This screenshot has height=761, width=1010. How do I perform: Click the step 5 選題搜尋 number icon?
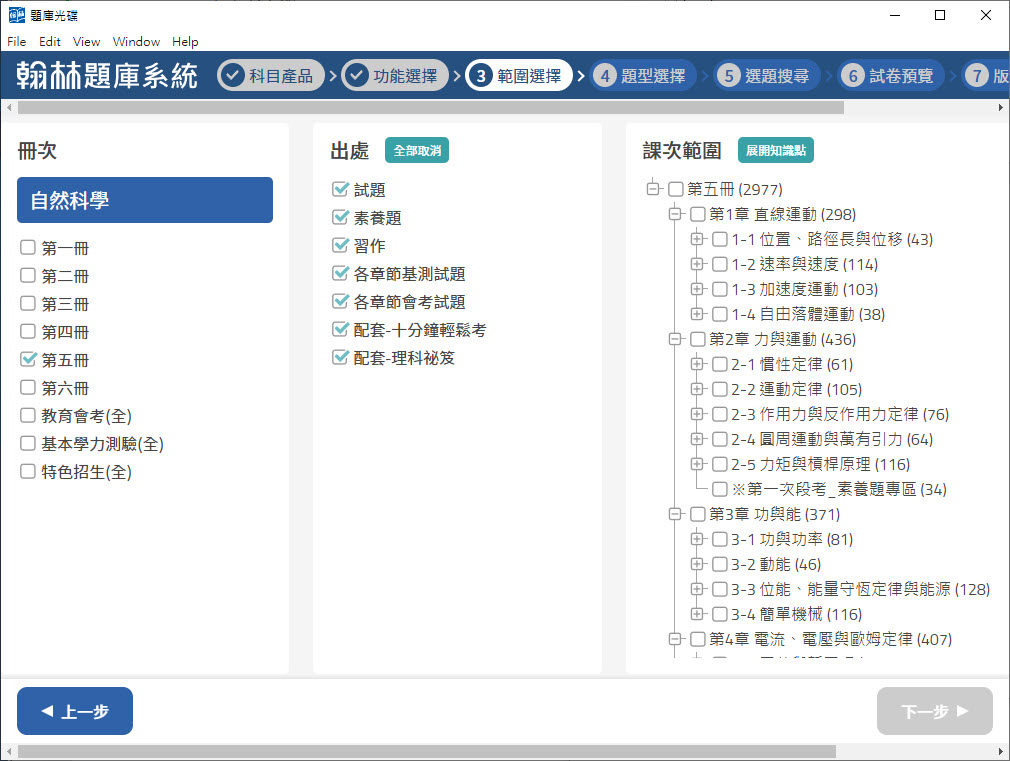729,76
